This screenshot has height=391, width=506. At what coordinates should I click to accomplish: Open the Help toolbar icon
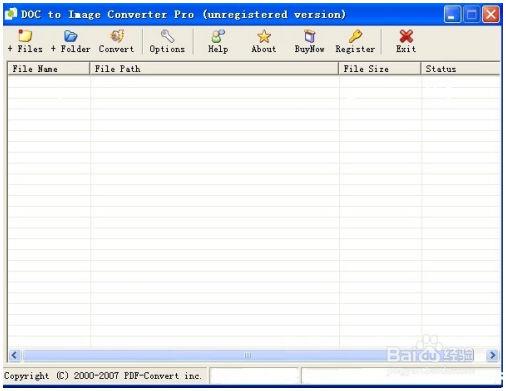[218, 36]
